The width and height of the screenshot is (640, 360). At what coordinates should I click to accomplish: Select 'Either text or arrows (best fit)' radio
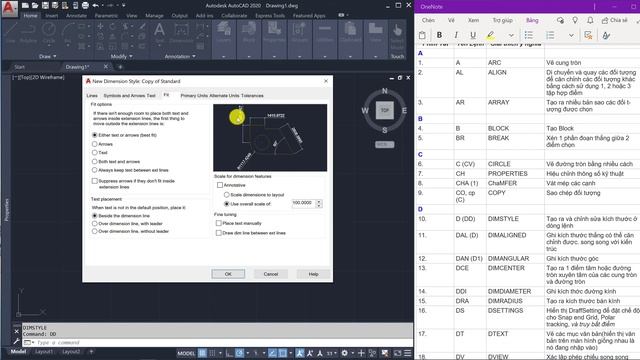coord(95,135)
